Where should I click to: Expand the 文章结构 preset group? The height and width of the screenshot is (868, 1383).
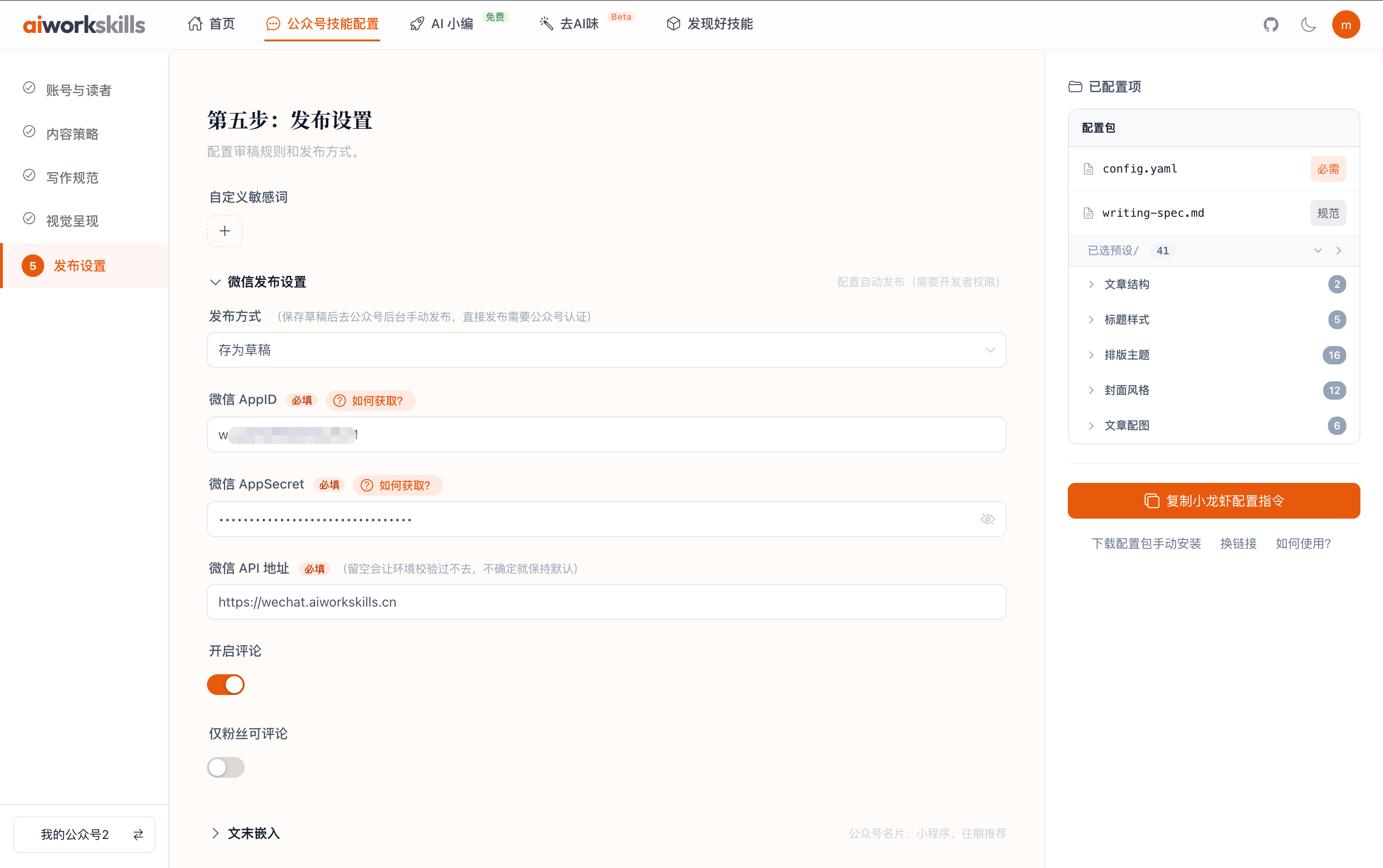[1091, 284]
